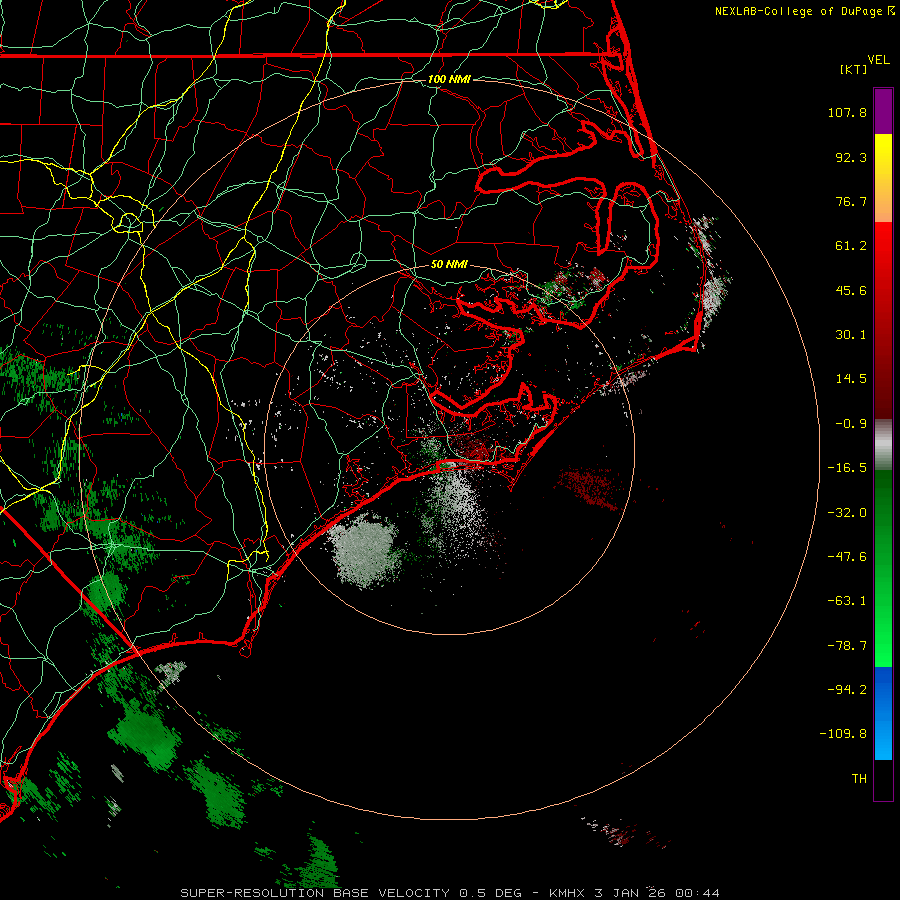Pick the gray near-zero color bar segment
900x900 pixels.
point(883,444)
